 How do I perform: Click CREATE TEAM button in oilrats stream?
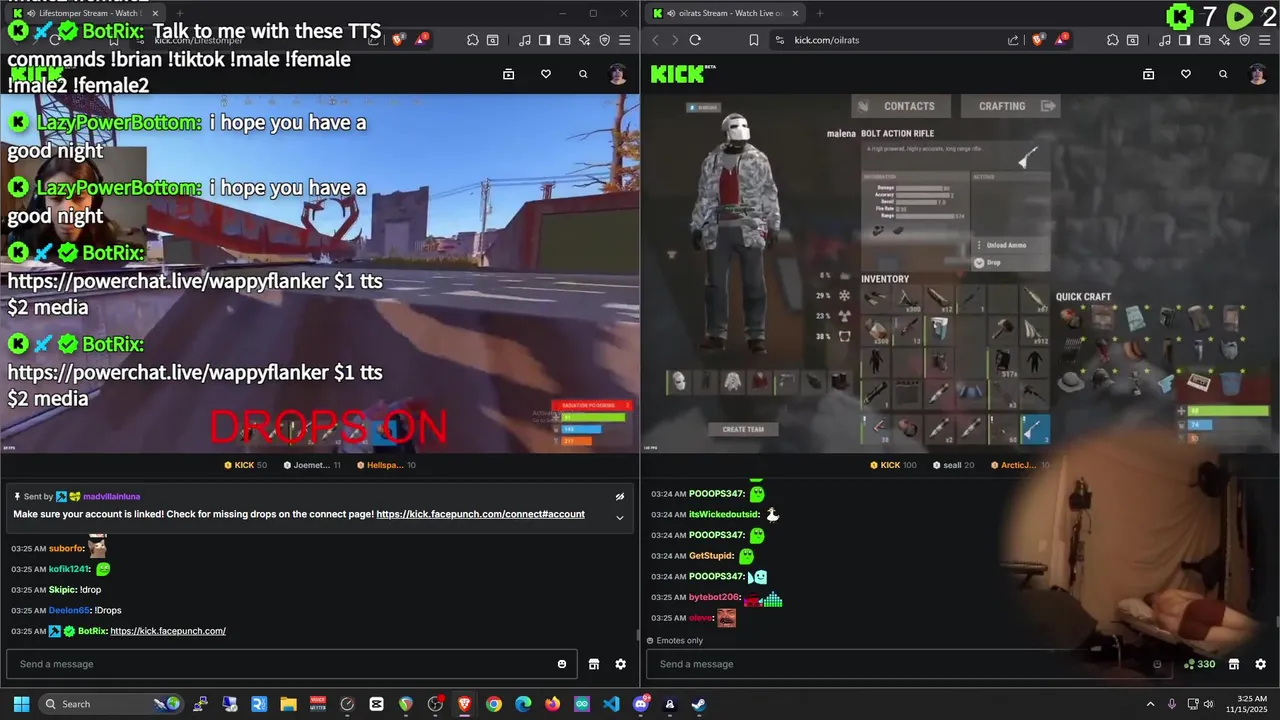[743, 429]
